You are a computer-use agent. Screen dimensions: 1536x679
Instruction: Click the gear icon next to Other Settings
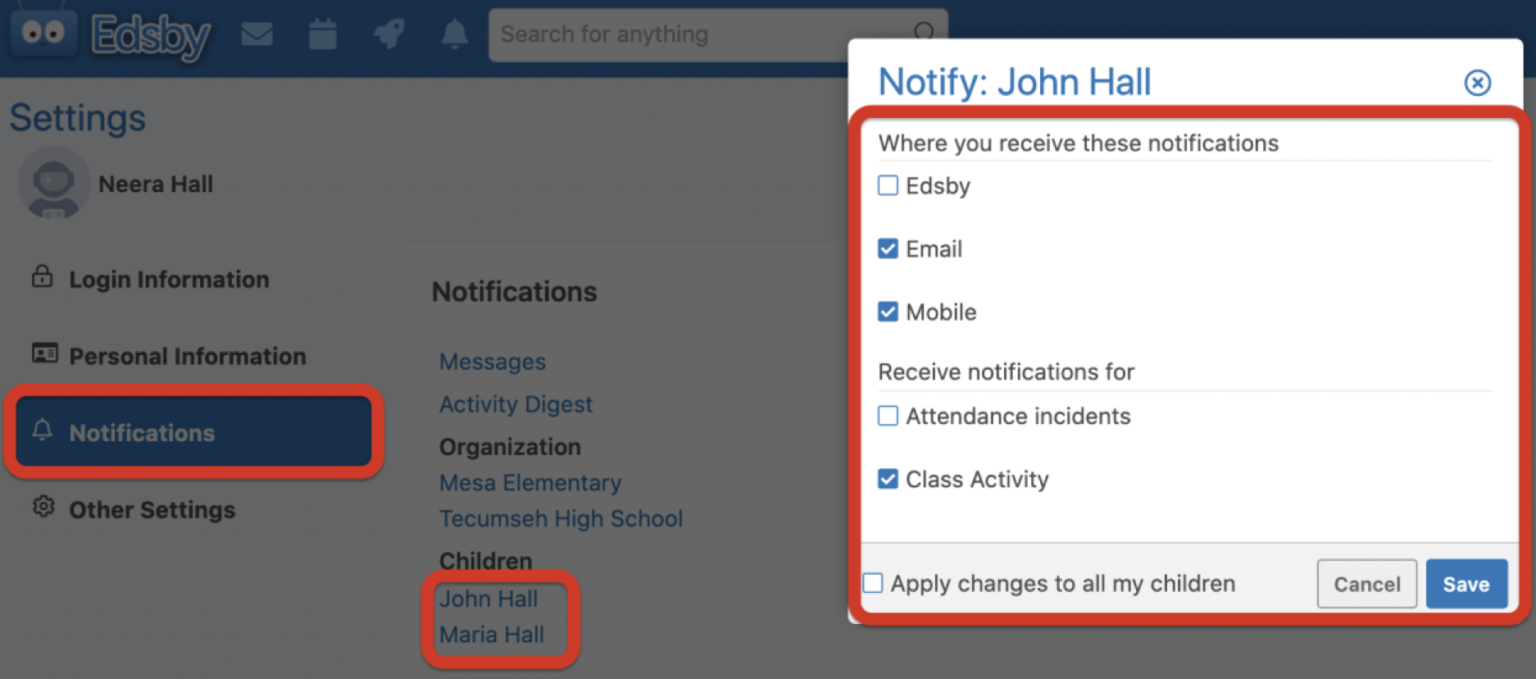(42, 509)
